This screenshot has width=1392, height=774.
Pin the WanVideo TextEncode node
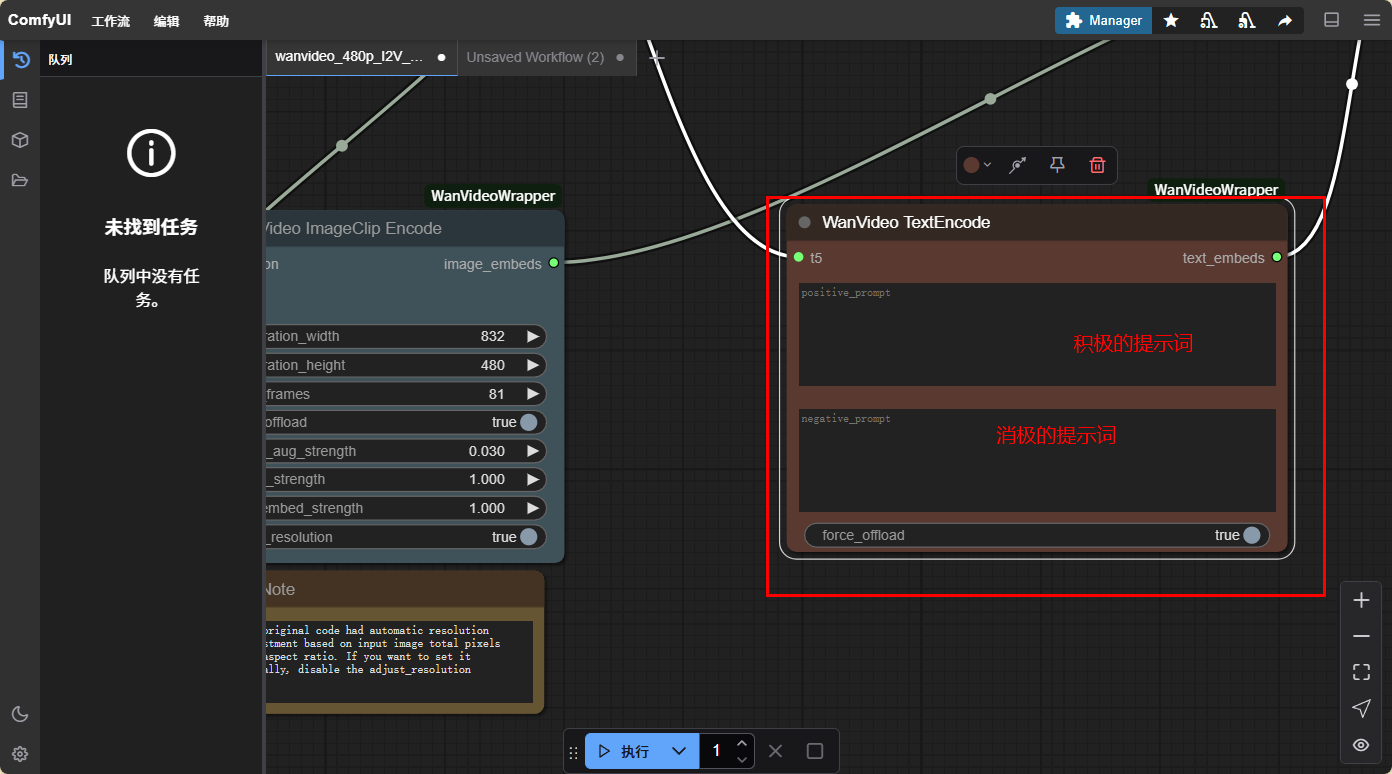pyautogui.click(x=1058, y=165)
